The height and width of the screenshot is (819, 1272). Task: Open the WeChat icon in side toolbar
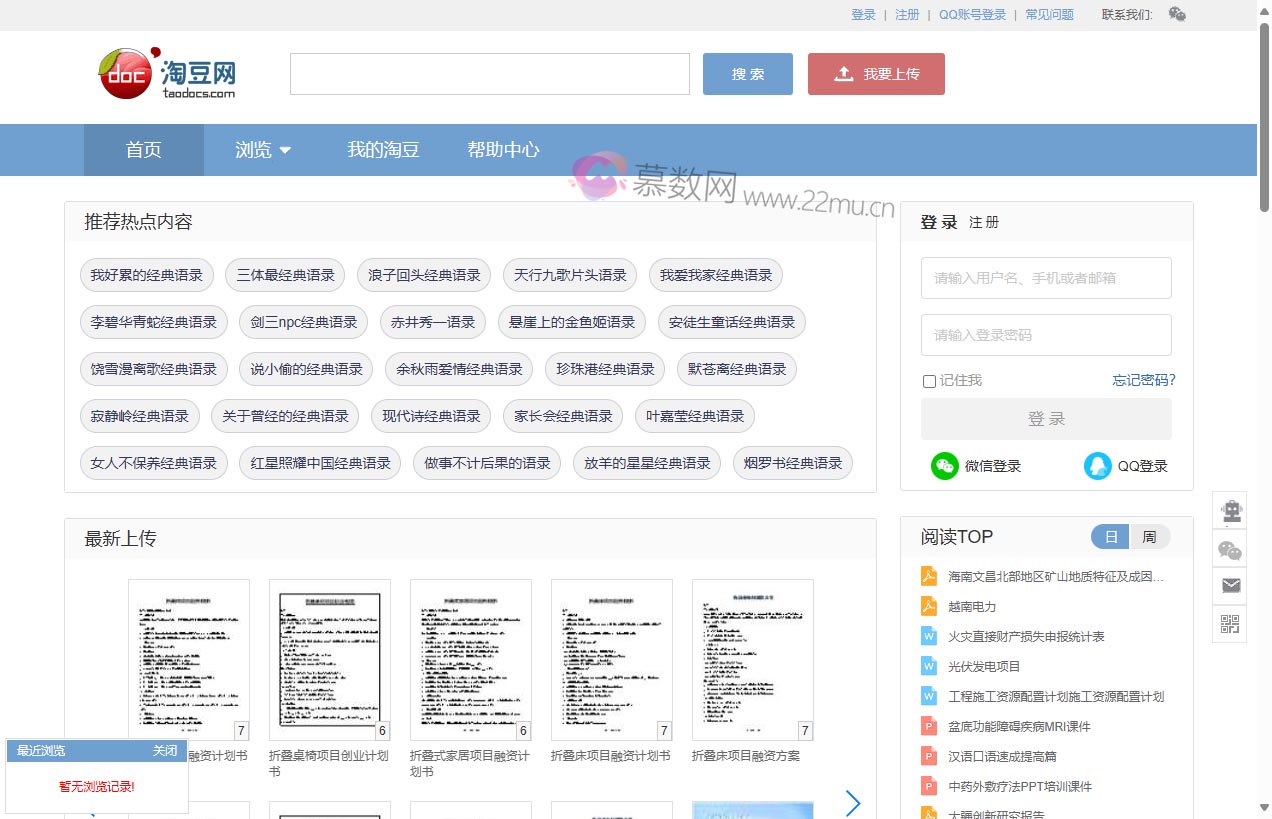tap(1231, 549)
